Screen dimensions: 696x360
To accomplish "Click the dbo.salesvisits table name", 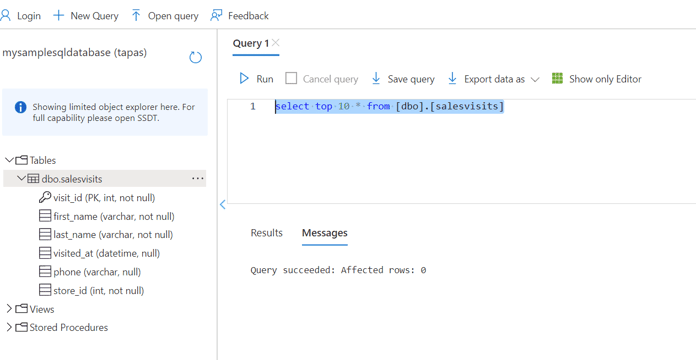I will pos(72,179).
